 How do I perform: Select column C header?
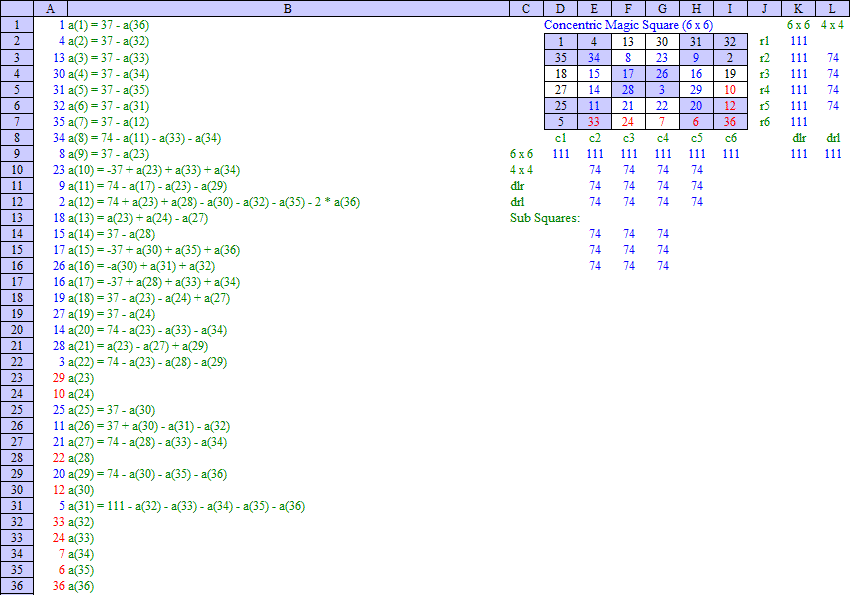click(x=526, y=8)
